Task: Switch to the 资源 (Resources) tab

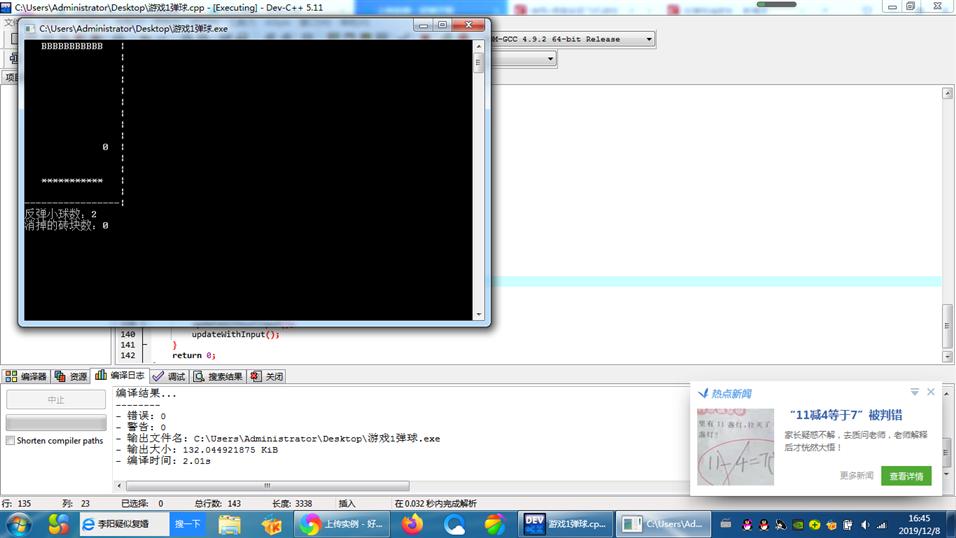Action: click(71, 376)
